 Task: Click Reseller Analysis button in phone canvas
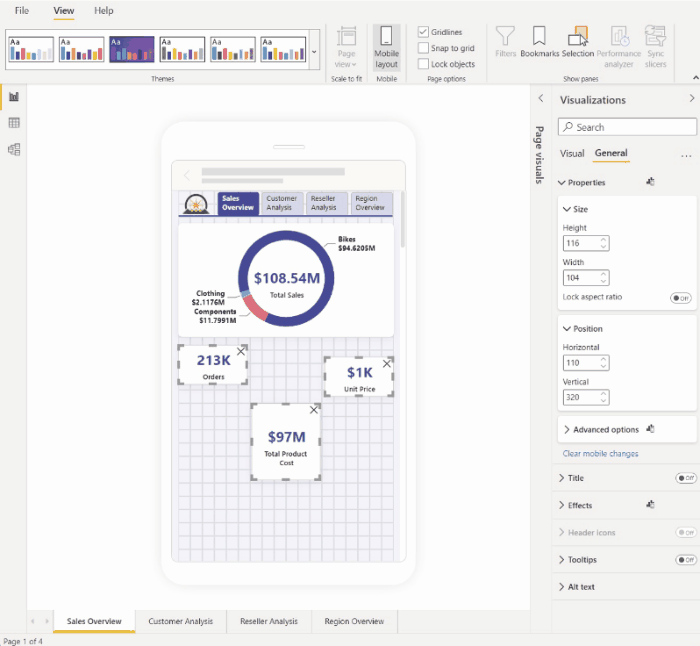[x=326, y=203]
